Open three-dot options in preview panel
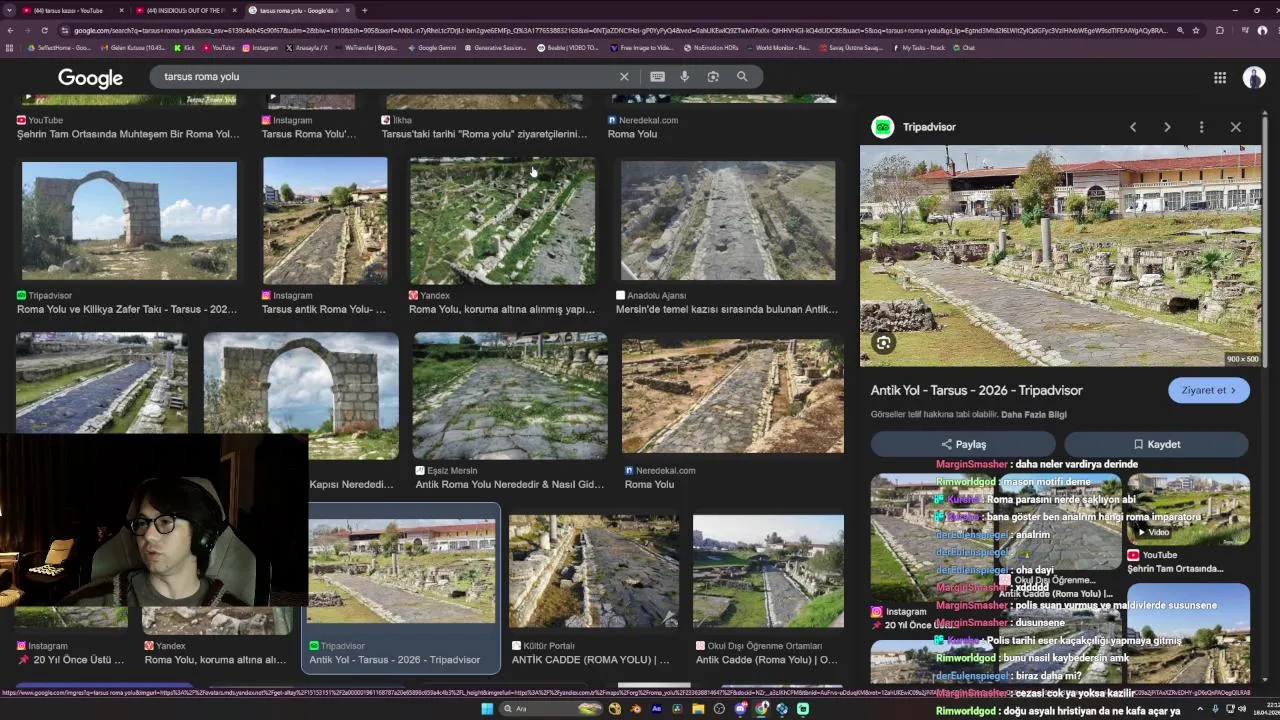Image resolution: width=1280 pixels, height=720 pixels. pyautogui.click(x=1201, y=127)
